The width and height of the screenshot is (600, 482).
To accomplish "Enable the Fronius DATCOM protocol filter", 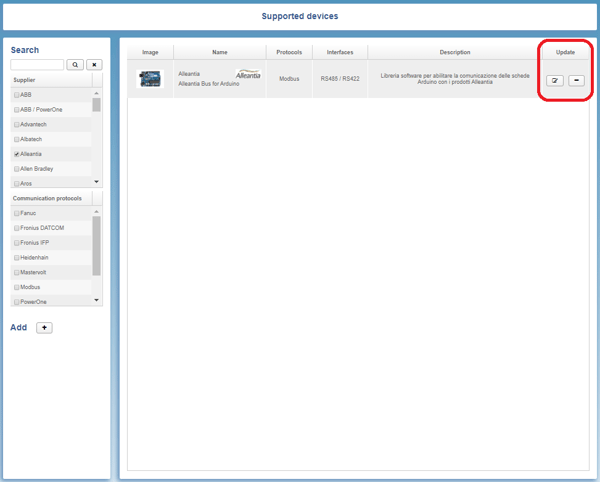I will (16, 228).
